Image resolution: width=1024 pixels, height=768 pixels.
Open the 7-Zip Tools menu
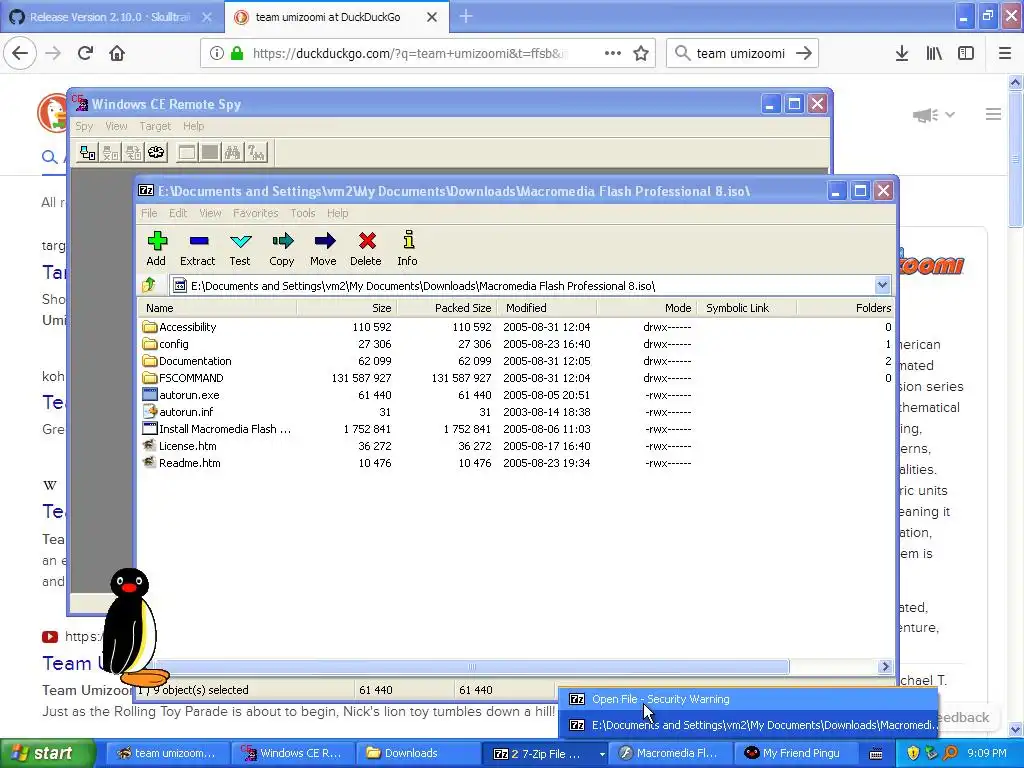click(302, 213)
